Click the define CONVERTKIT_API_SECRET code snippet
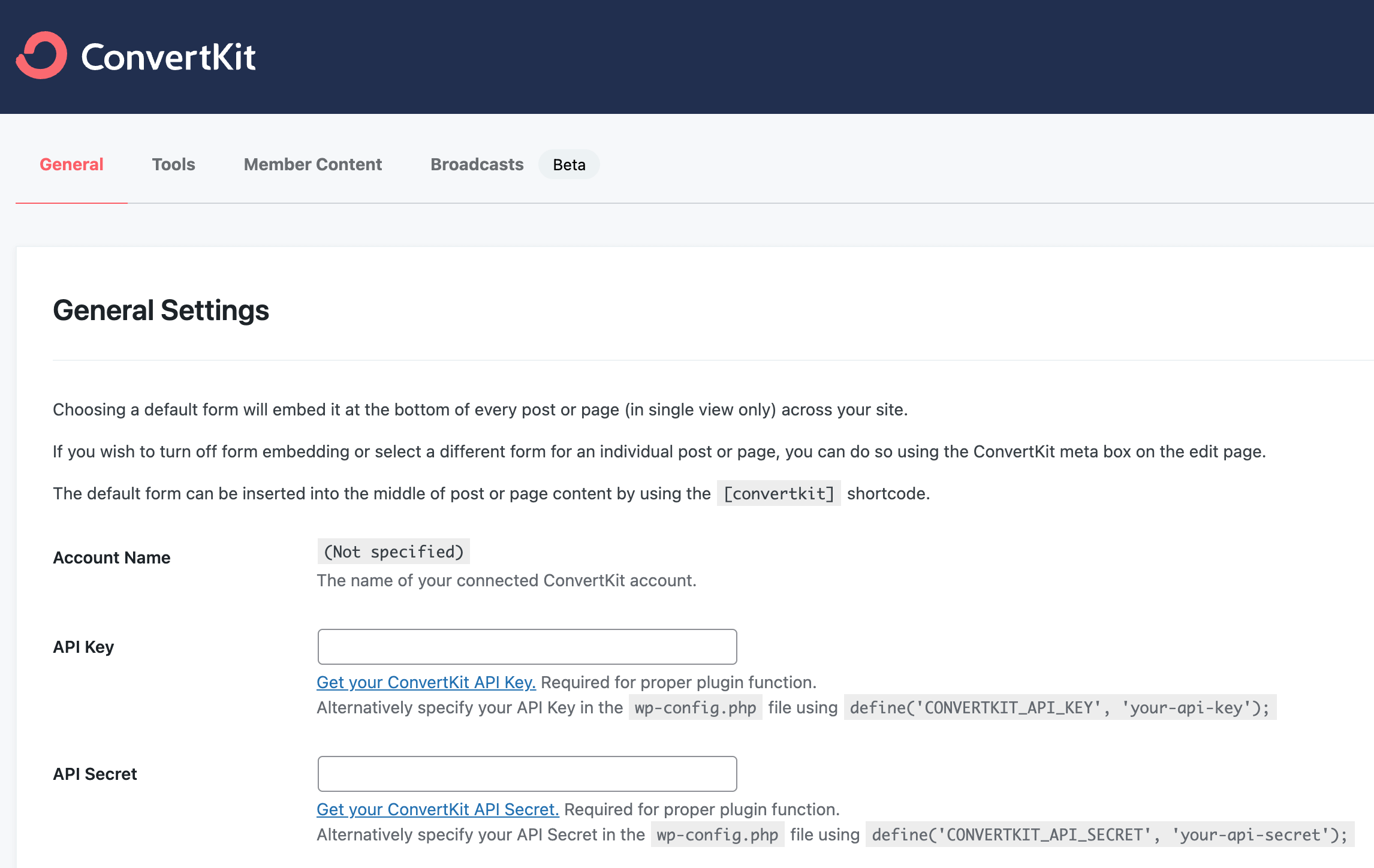The height and width of the screenshot is (868, 1374). coord(1110,834)
